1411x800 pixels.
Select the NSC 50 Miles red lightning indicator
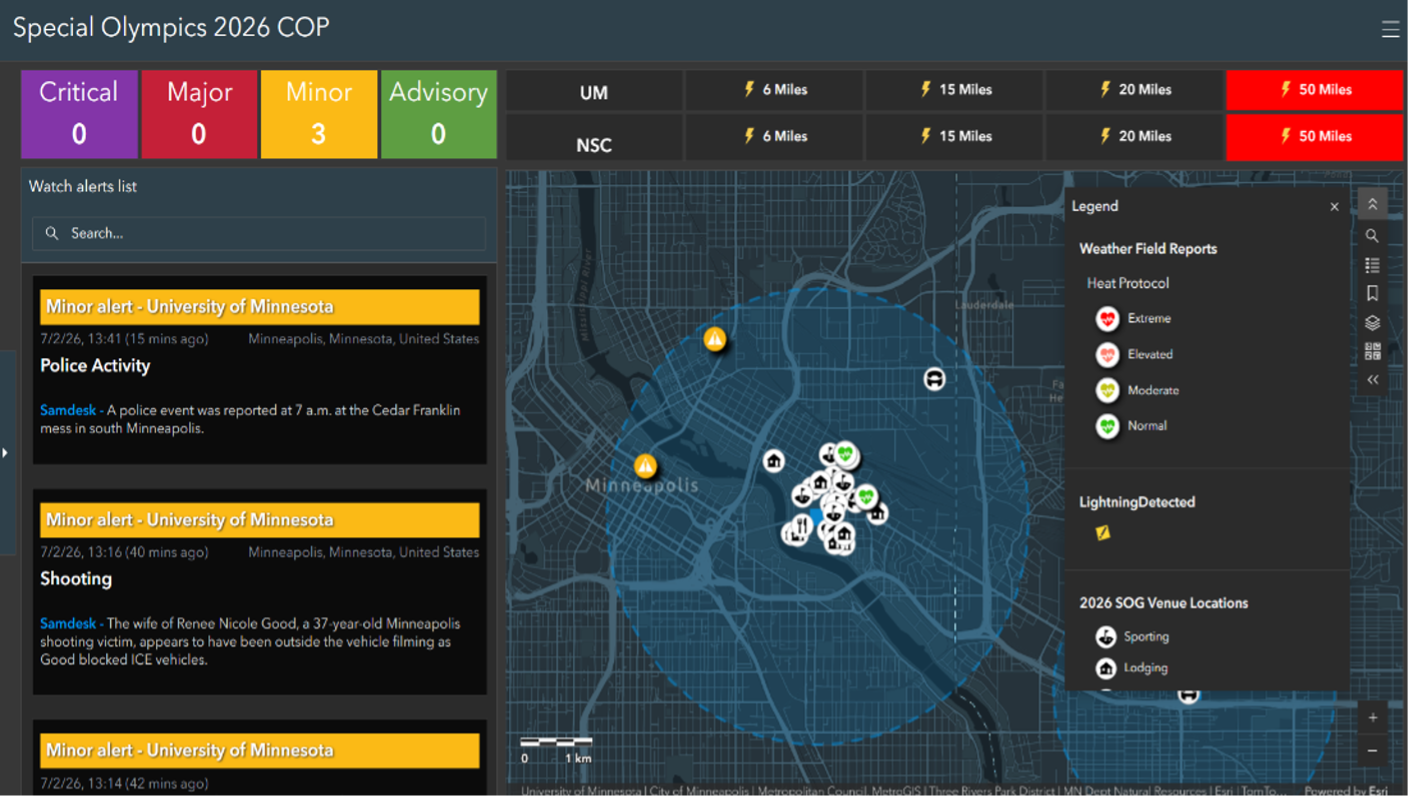click(x=1315, y=137)
